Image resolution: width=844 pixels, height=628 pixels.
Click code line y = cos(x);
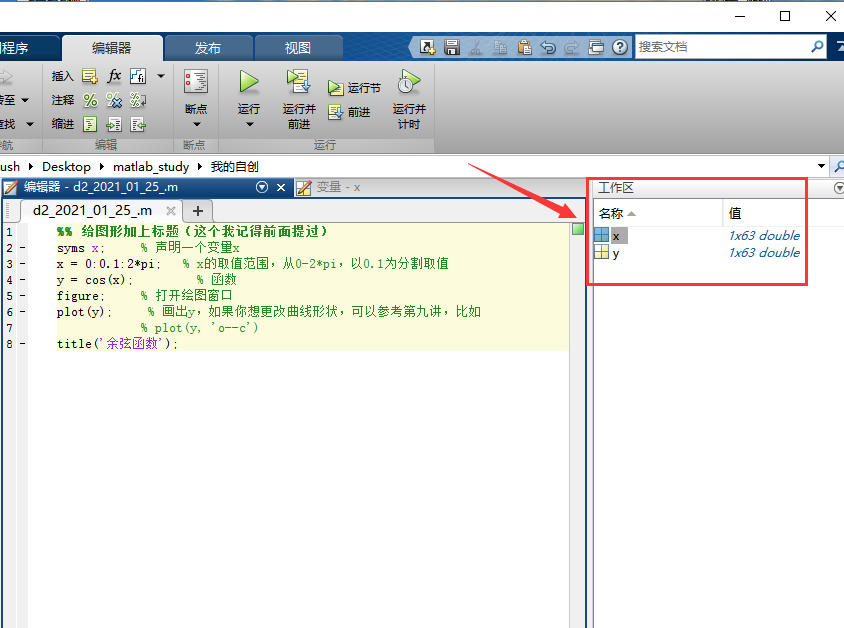94,280
